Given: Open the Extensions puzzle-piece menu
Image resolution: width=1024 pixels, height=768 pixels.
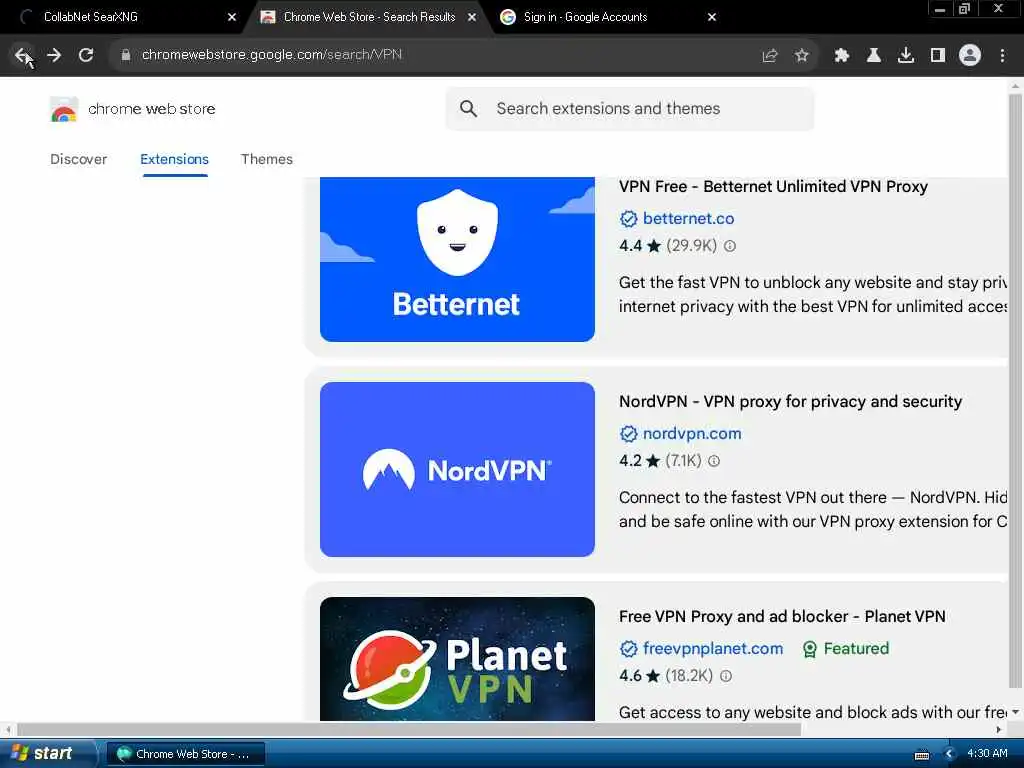Looking at the screenshot, I should pos(842,56).
